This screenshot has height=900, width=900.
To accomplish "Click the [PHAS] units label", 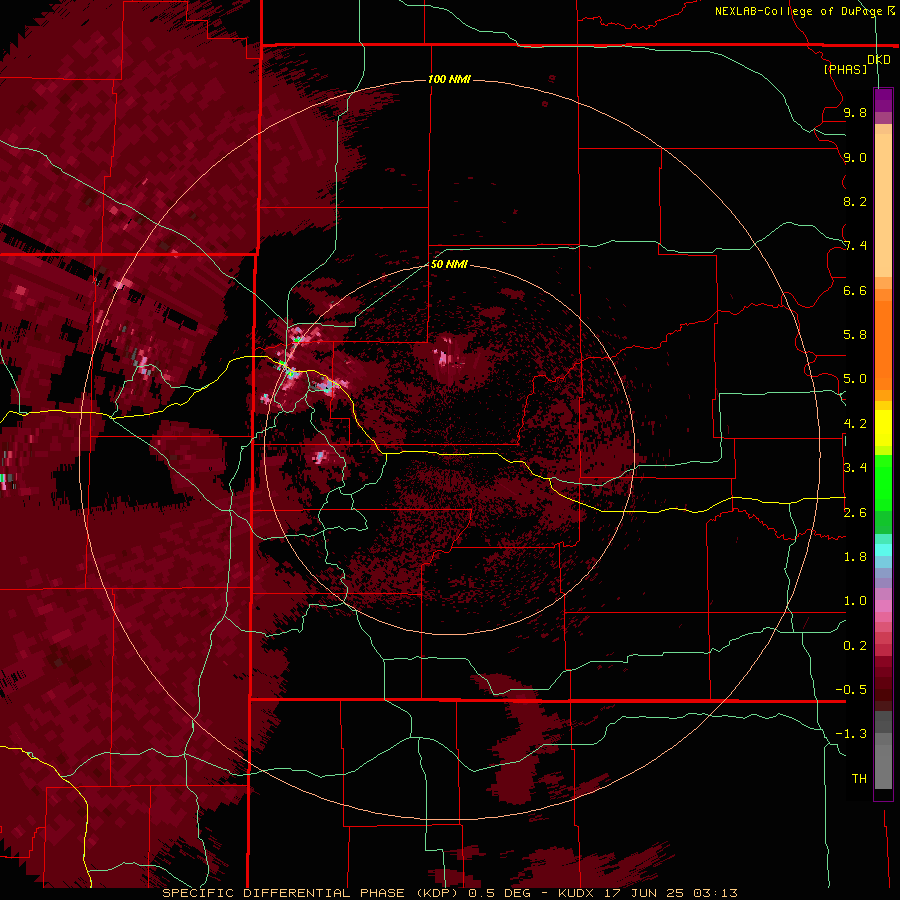I will 845,69.
